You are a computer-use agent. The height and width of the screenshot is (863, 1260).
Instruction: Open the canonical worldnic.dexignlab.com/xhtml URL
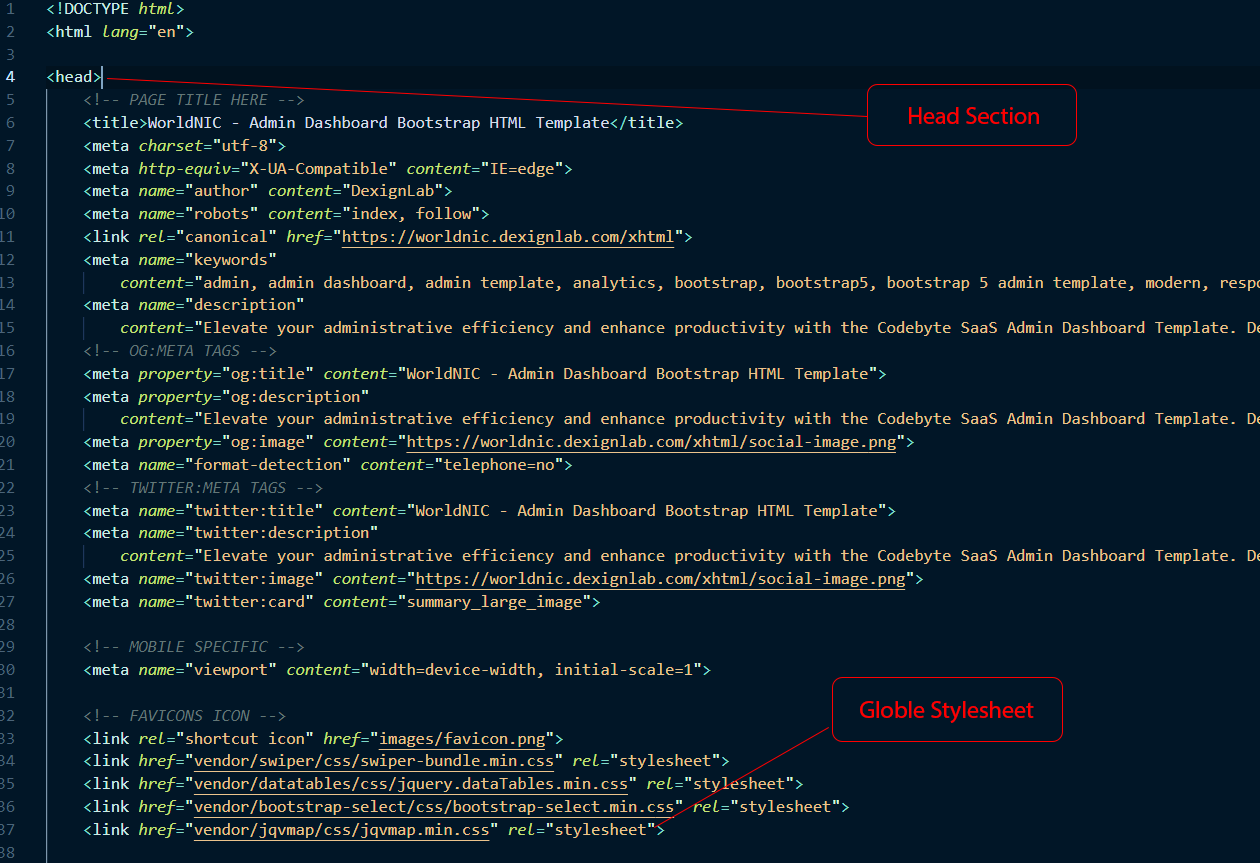[511, 237]
